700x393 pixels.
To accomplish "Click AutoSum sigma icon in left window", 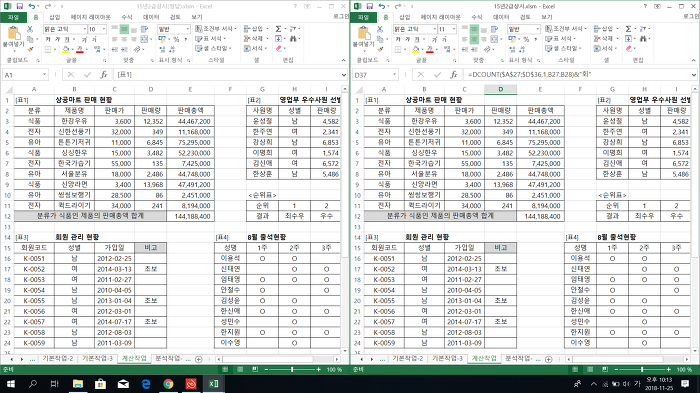I will pyautogui.click(x=278, y=29).
